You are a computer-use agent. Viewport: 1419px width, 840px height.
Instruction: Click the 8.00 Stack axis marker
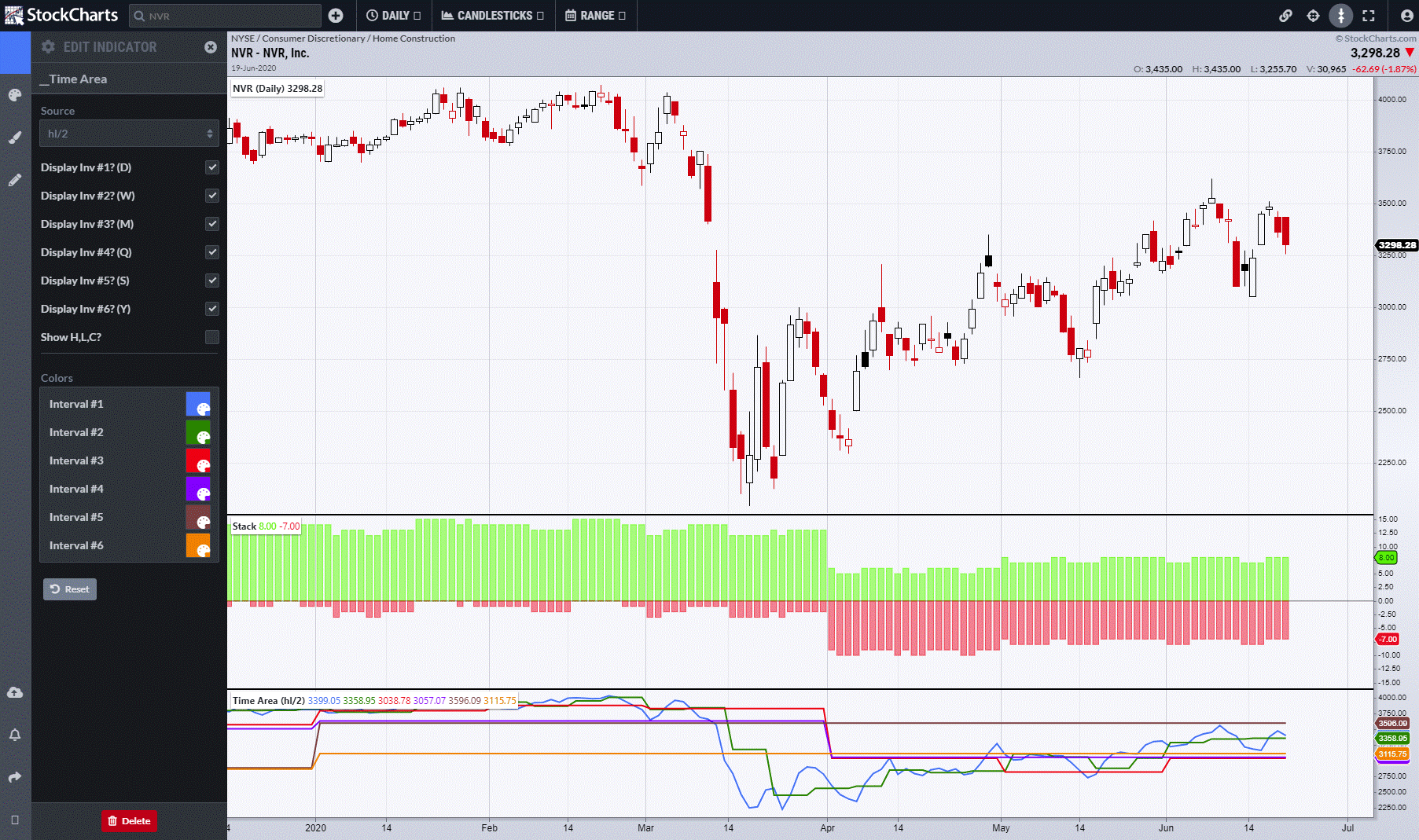(x=1386, y=558)
